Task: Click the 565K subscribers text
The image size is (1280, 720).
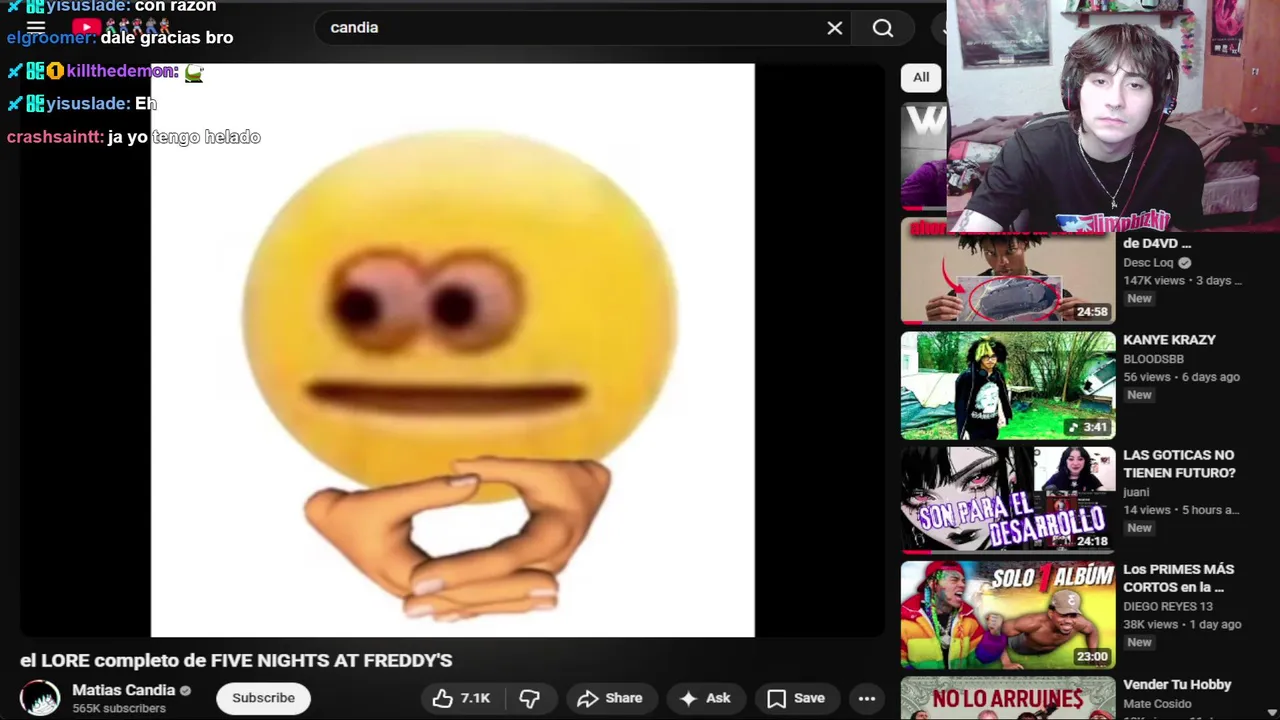Action: click(119, 708)
